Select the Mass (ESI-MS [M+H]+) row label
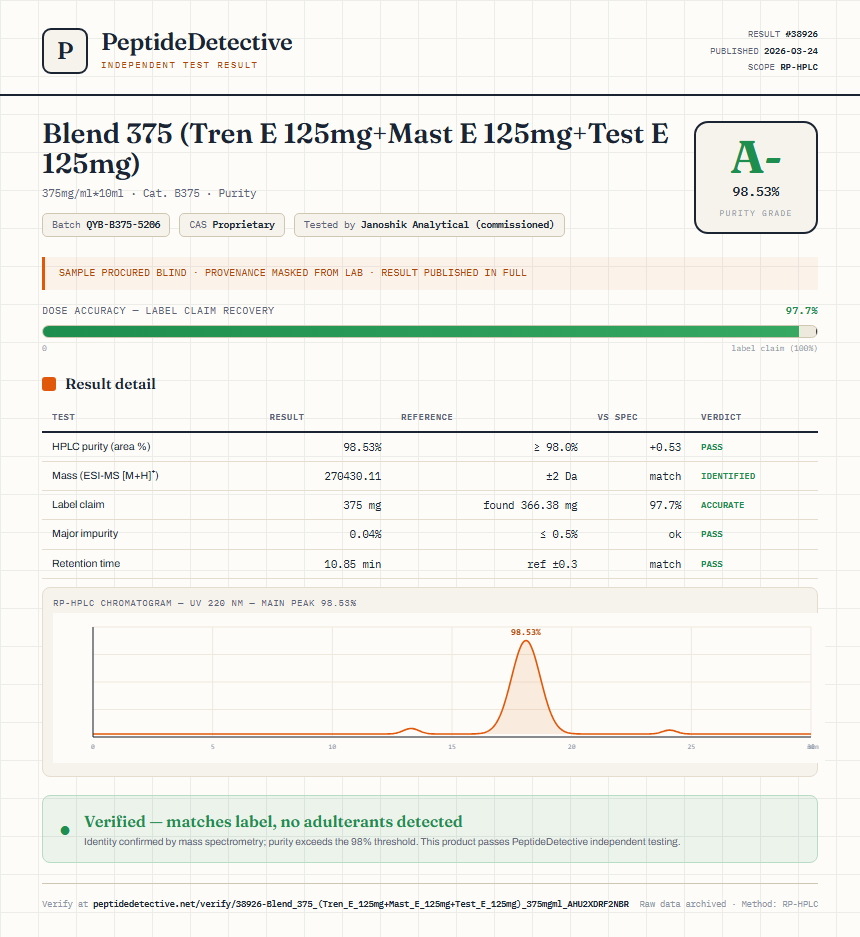 click(x=105, y=476)
